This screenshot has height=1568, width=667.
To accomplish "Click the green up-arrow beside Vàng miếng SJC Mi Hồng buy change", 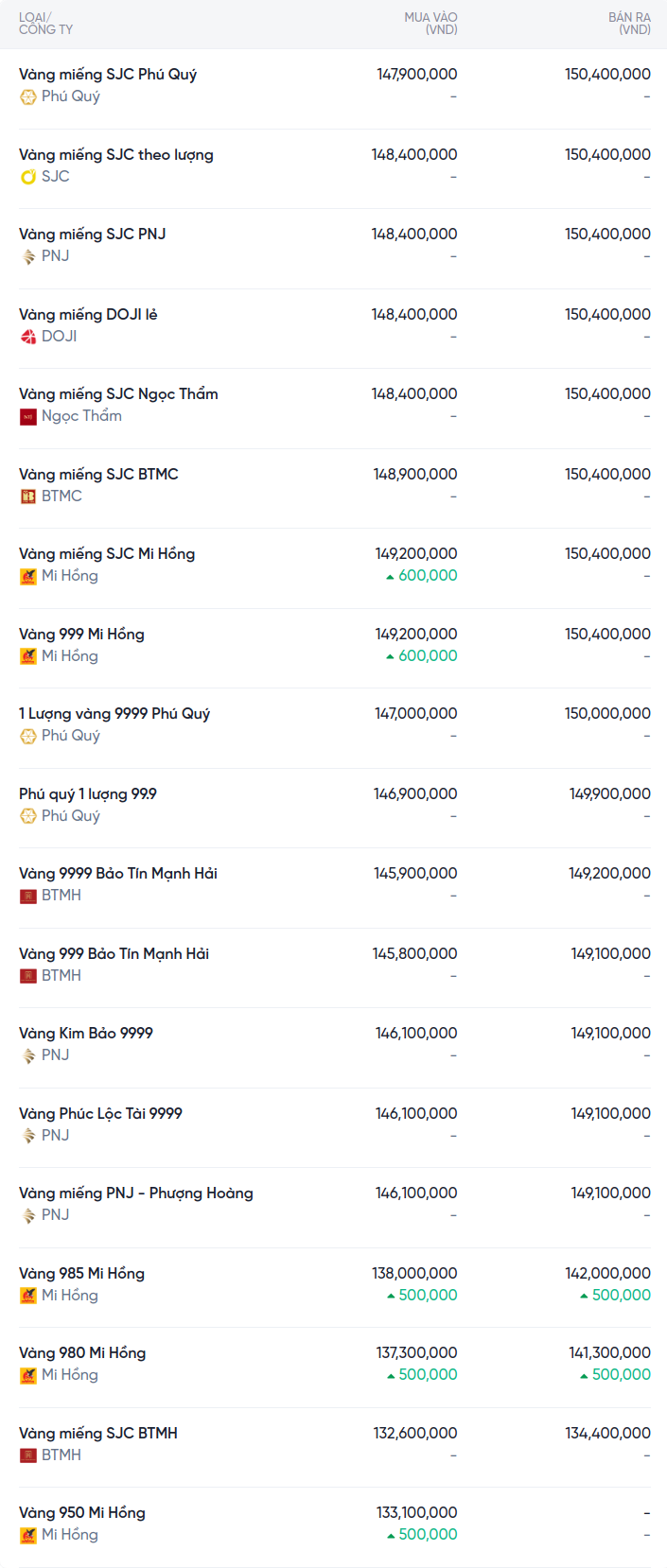I will [390, 576].
